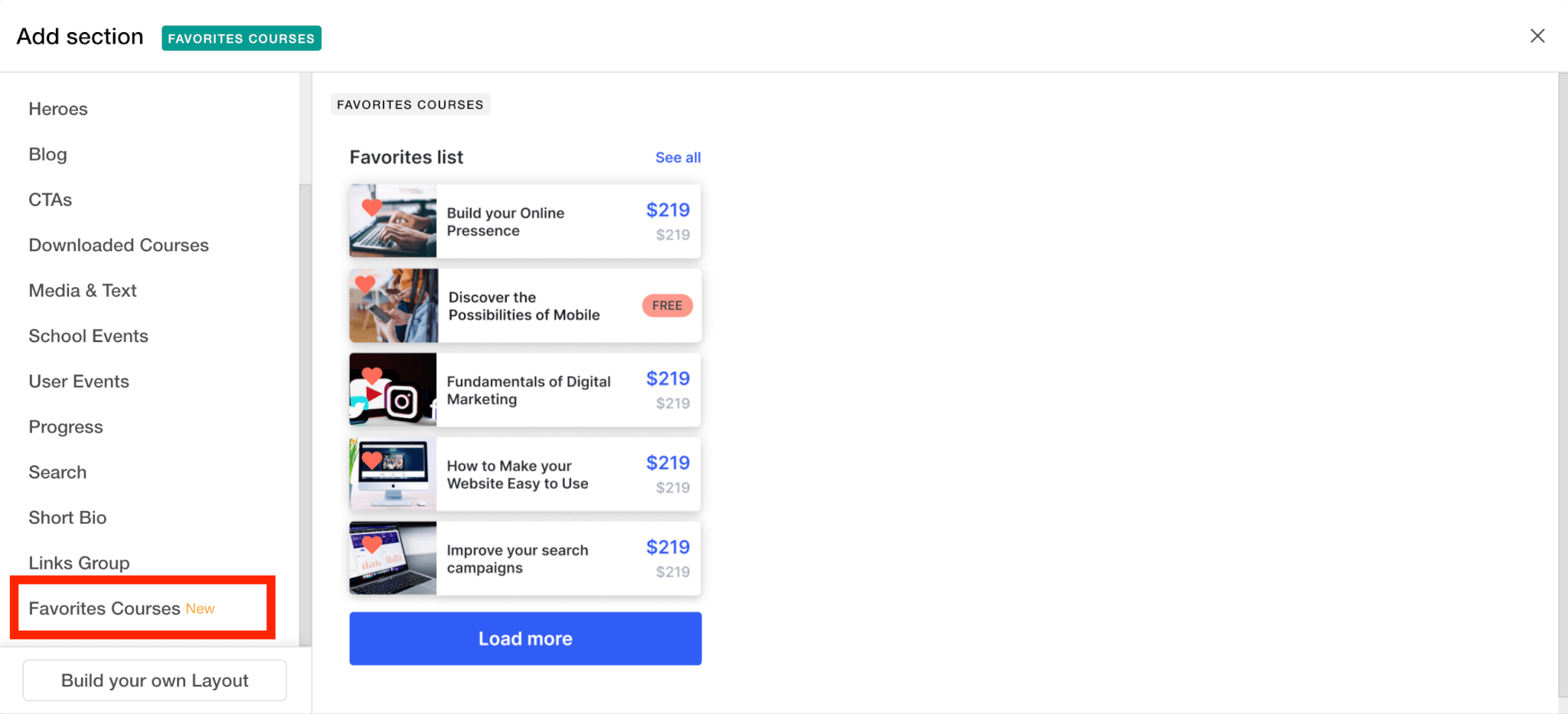1568x714 pixels.
Task: Click the green FAVORITES COURSES header tag
Action: pyautogui.click(x=241, y=38)
